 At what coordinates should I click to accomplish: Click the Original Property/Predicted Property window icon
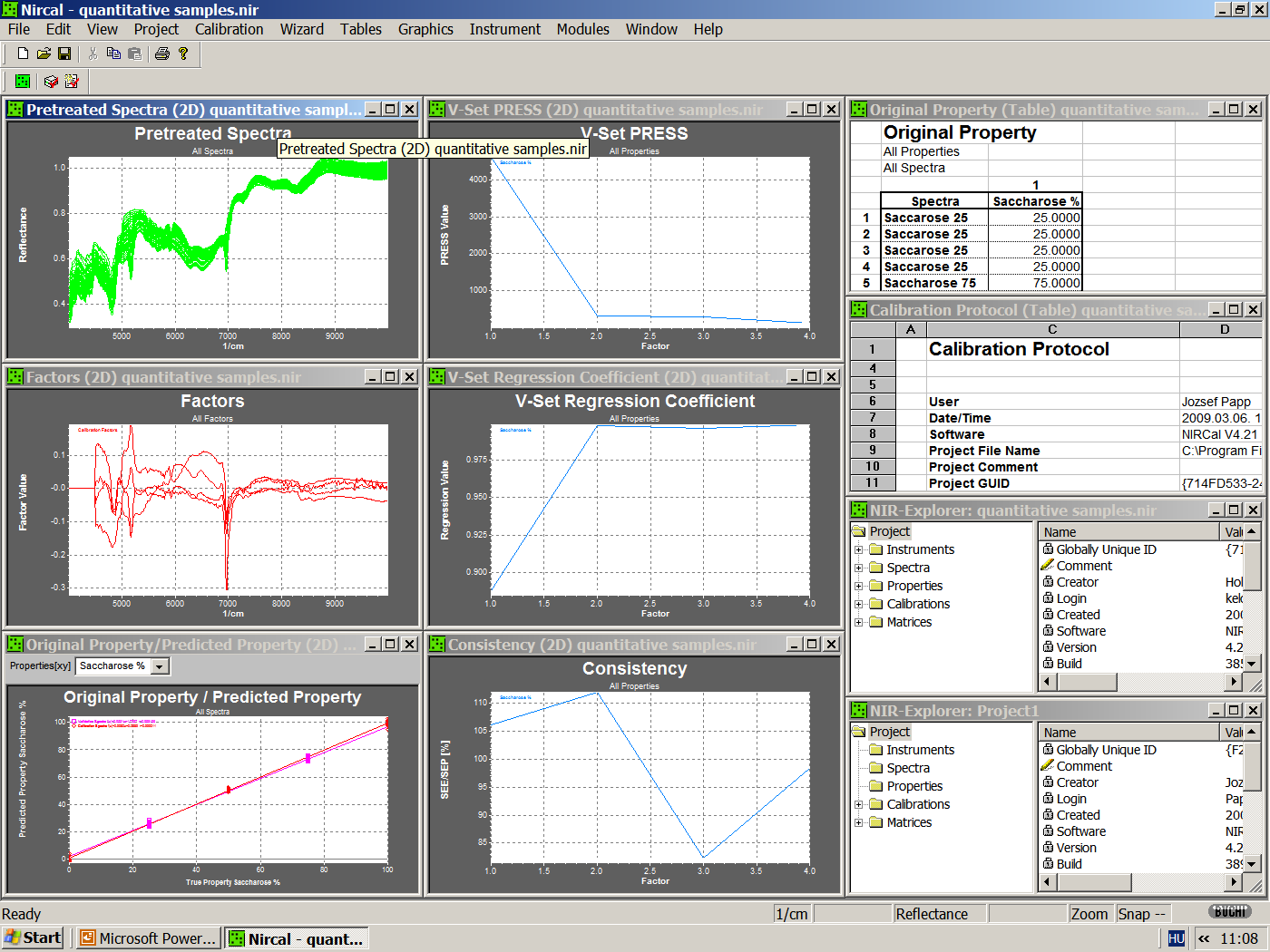(x=15, y=644)
